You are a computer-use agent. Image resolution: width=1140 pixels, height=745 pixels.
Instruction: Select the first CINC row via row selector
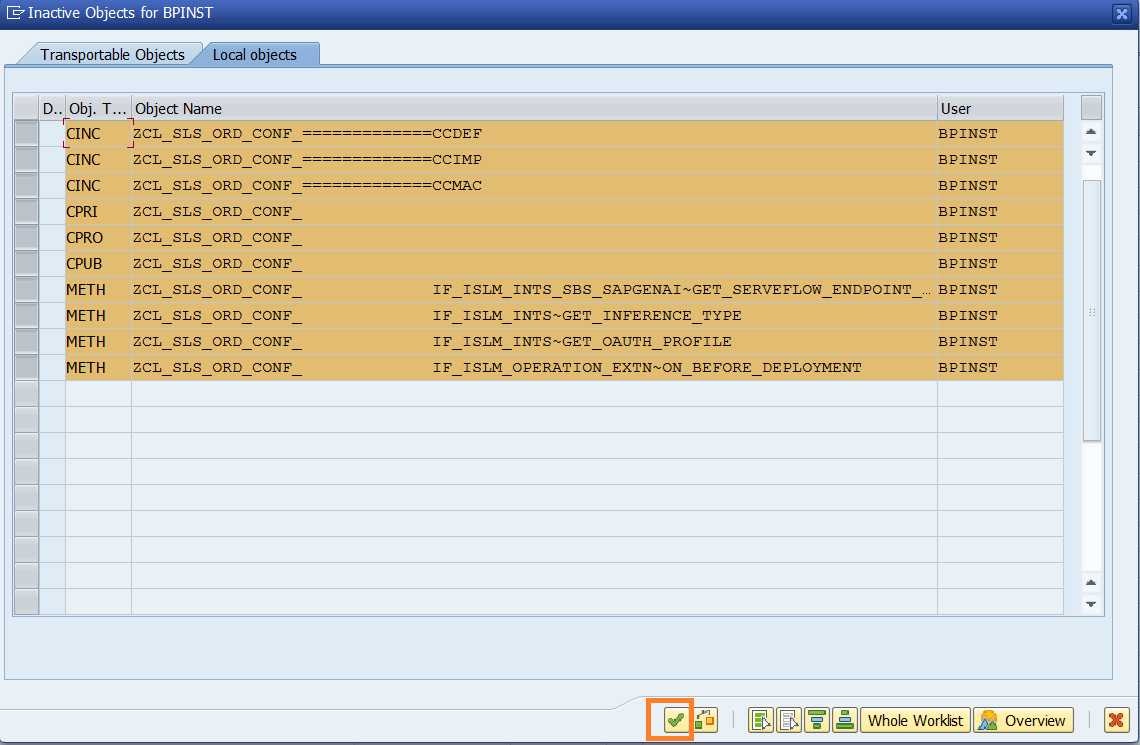click(26, 134)
